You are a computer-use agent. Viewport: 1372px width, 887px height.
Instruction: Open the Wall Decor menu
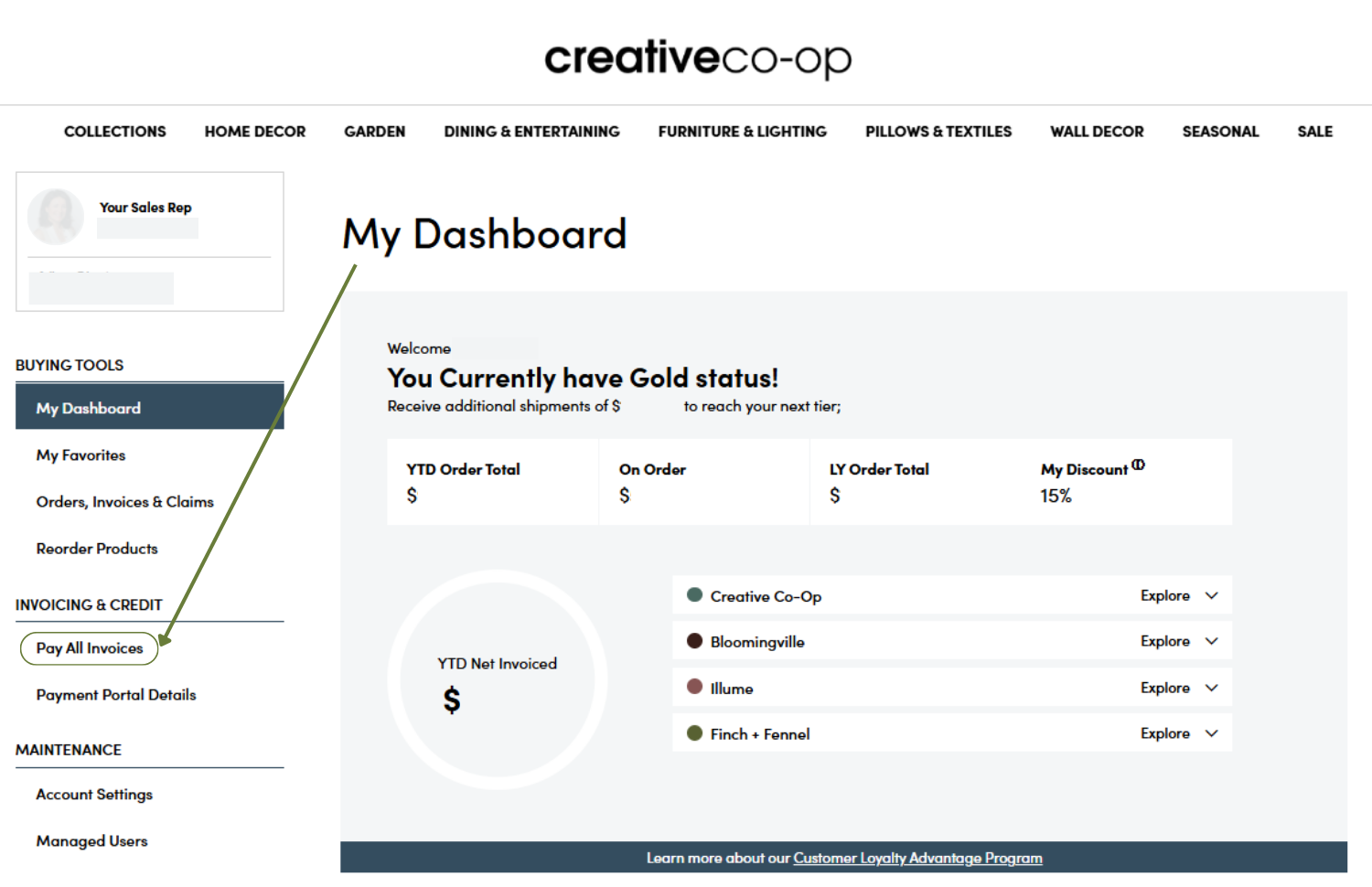pyautogui.click(x=1097, y=132)
